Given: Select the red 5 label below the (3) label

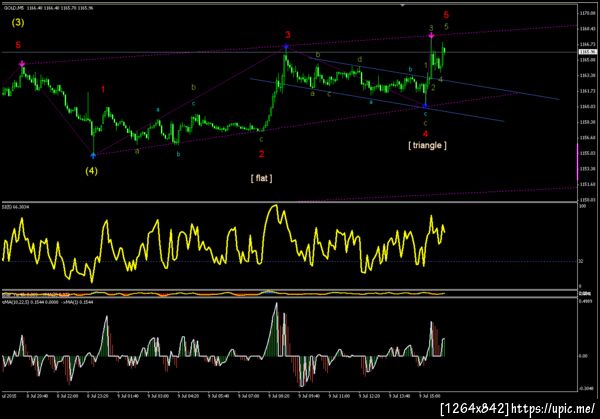Looking at the screenshot, I should tap(18, 45).
